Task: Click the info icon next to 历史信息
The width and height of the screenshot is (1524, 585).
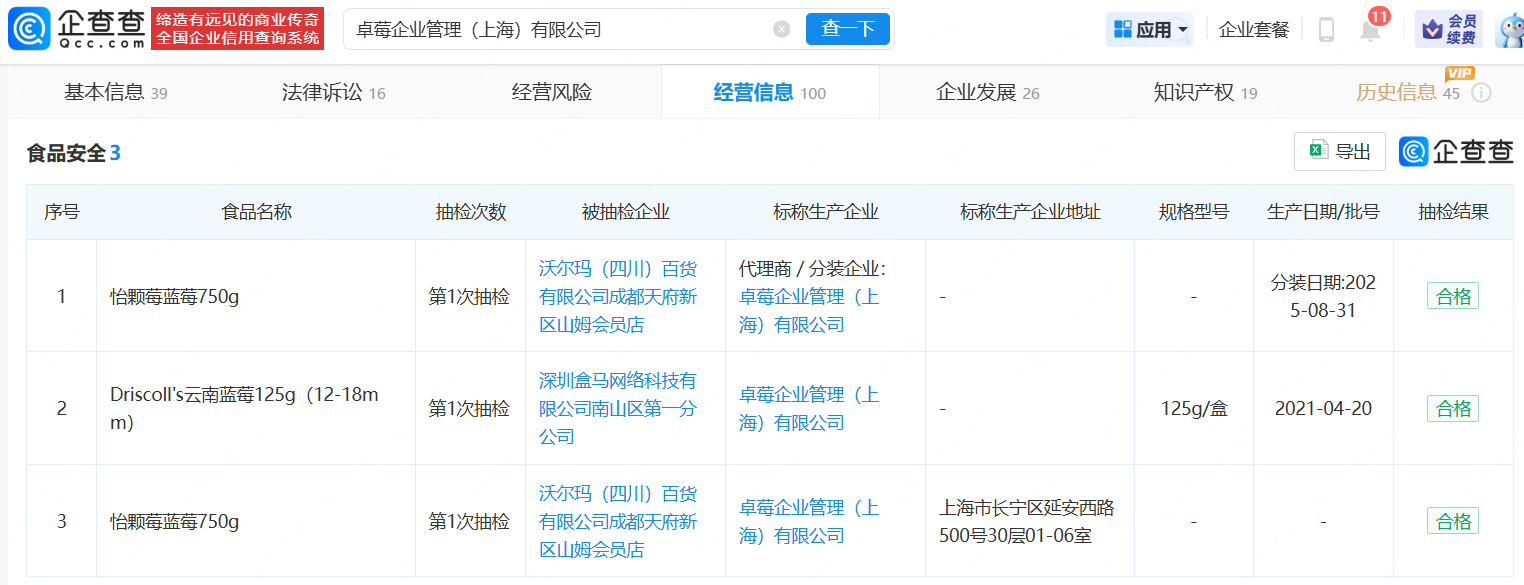Action: 1482,93
